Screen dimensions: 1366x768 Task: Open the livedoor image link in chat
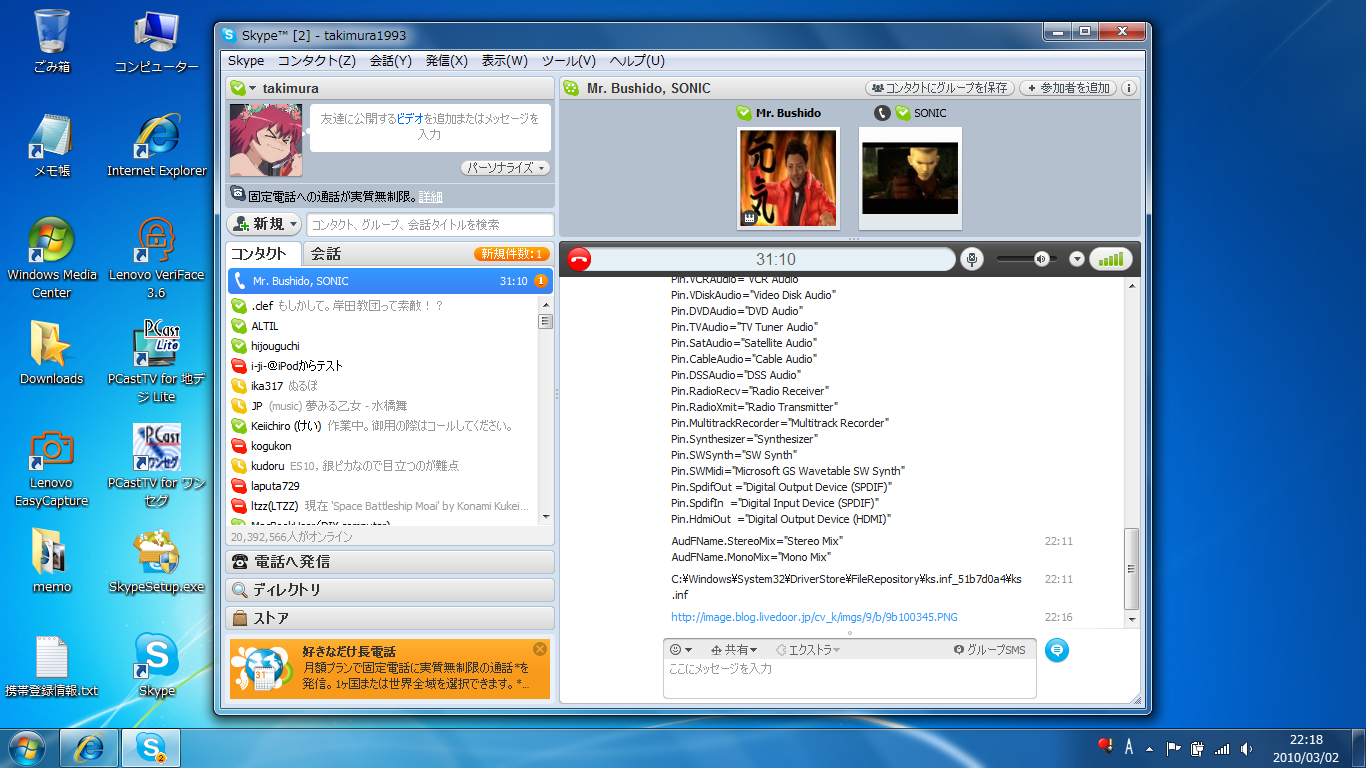(814, 617)
